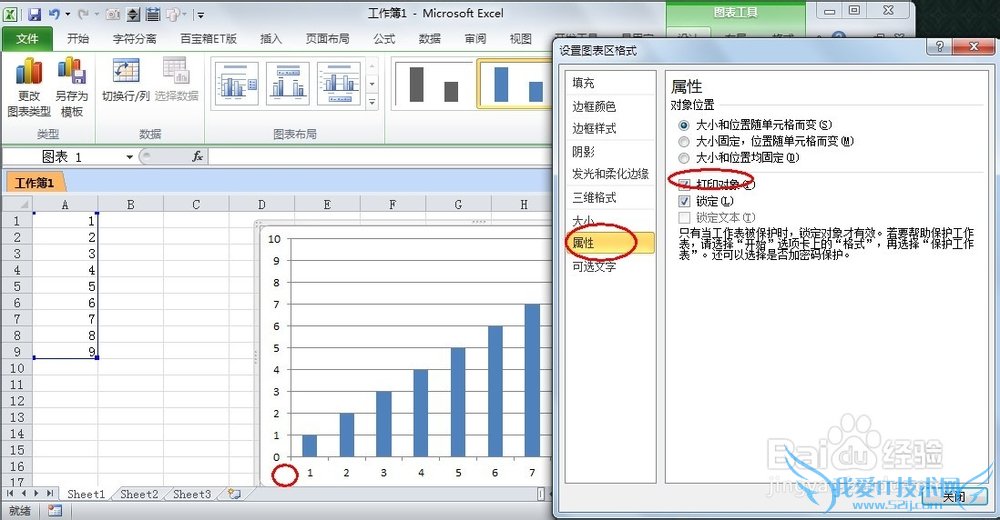Click the Save icon in quick access toolbar
Viewport: 1000px width, 520px height.
(x=34, y=14)
